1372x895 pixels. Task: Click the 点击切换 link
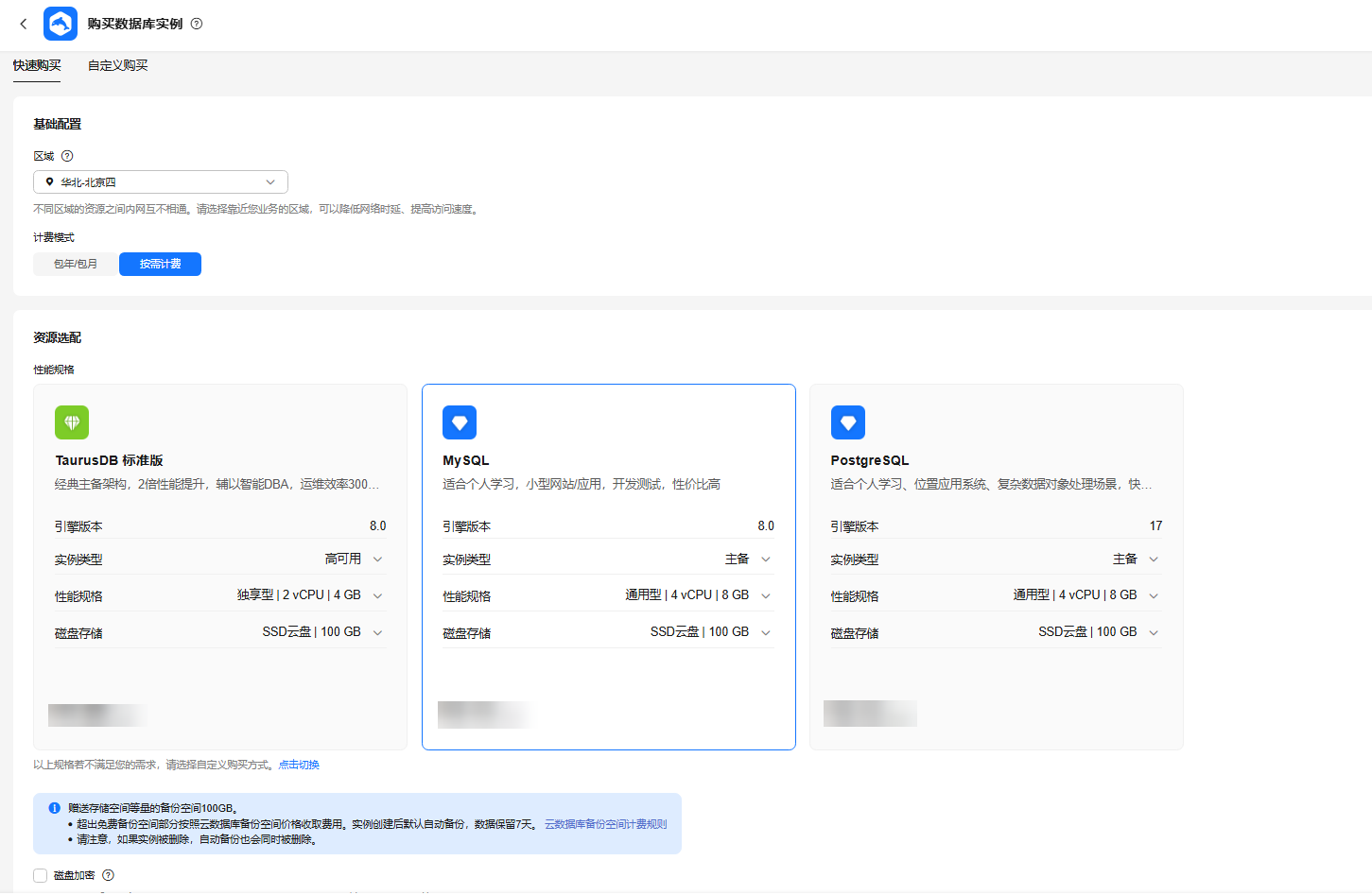click(299, 765)
